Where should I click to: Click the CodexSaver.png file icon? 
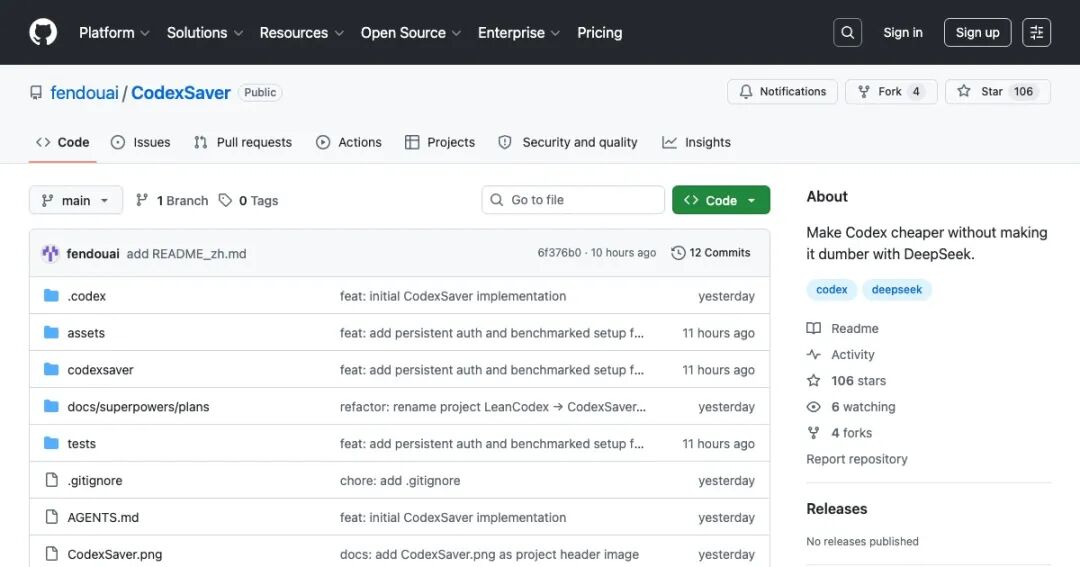(52, 554)
